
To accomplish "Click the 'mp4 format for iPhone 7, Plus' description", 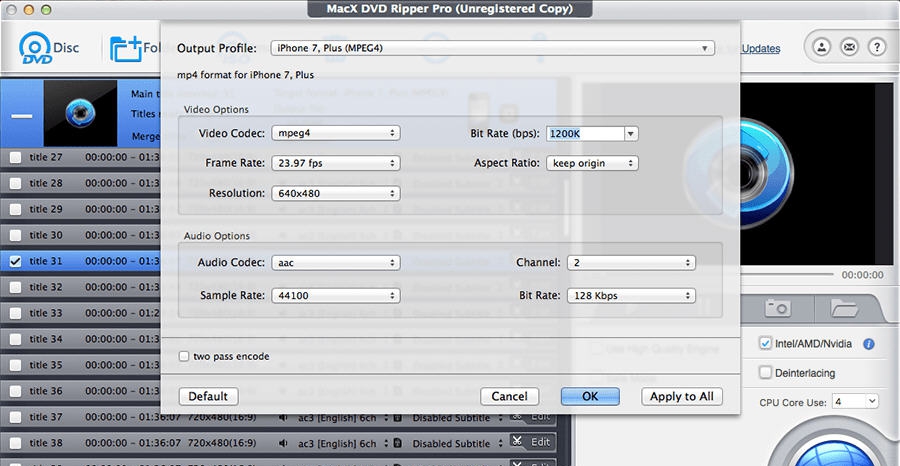I will (x=246, y=75).
